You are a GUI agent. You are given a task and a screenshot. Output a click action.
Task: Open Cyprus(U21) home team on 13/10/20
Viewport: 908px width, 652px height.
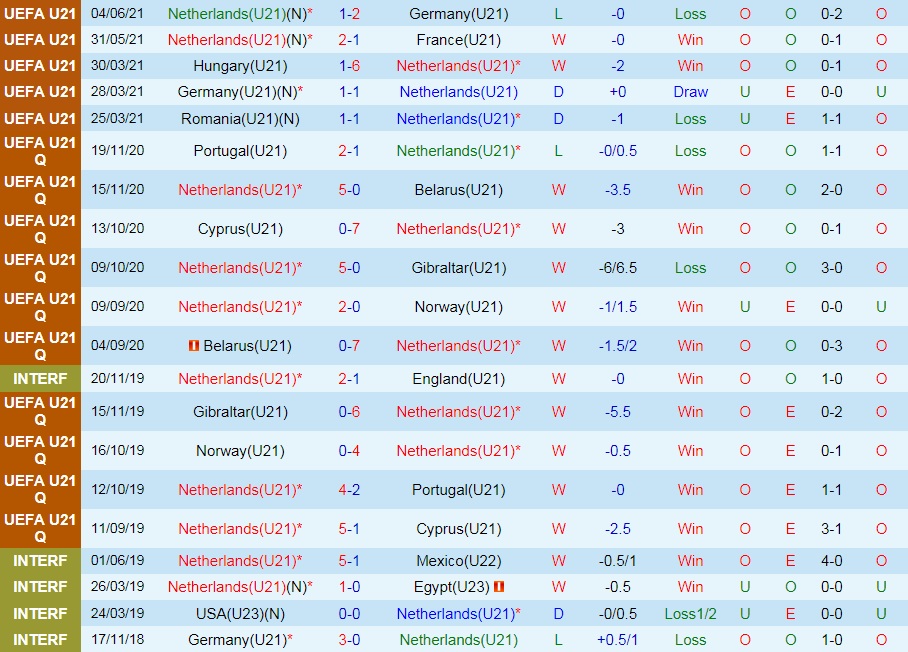pyautogui.click(x=240, y=228)
